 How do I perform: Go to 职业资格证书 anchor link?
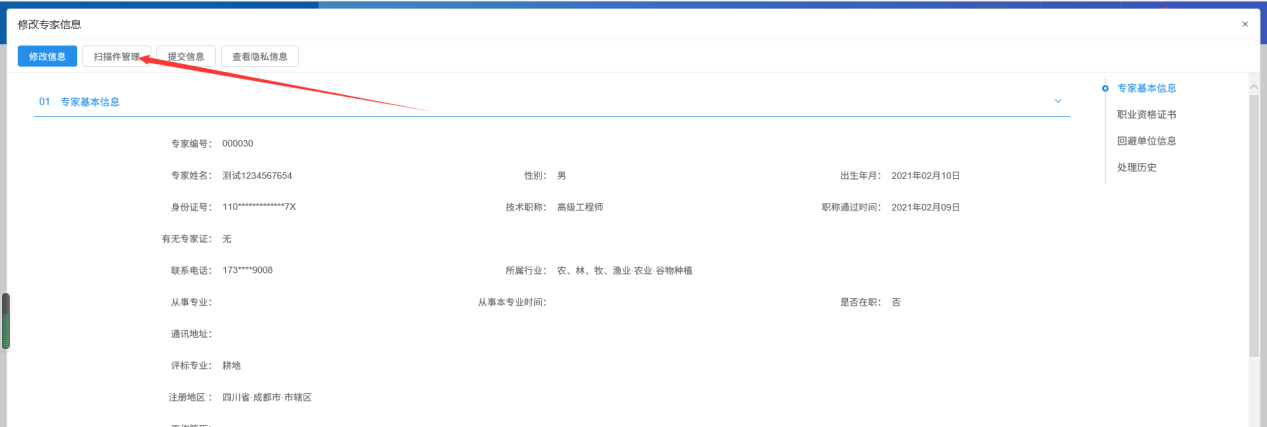(1146, 115)
